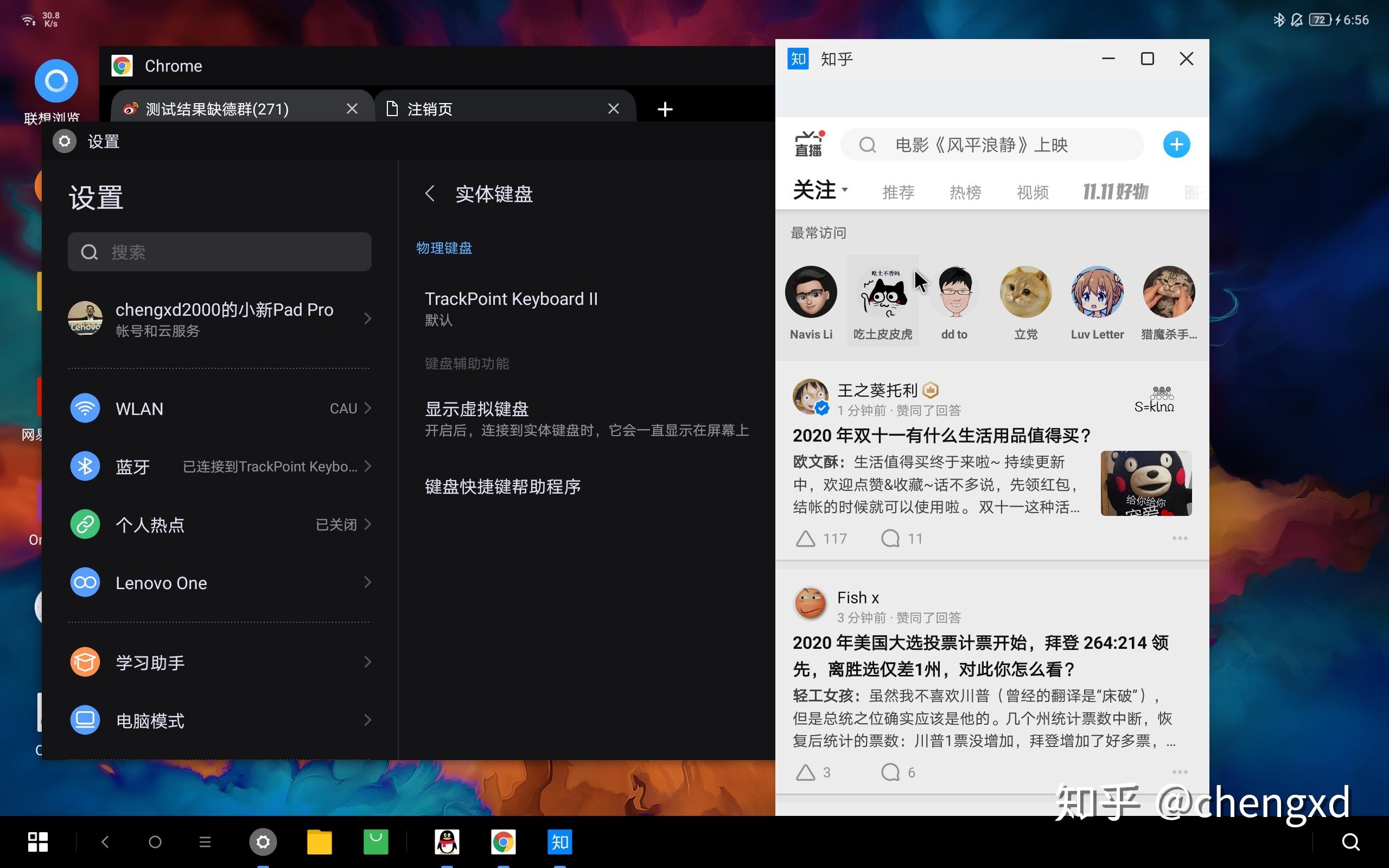The height and width of the screenshot is (868, 1389).
Task: Open Zhihu app from taskbar
Action: [x=559, y=842]
